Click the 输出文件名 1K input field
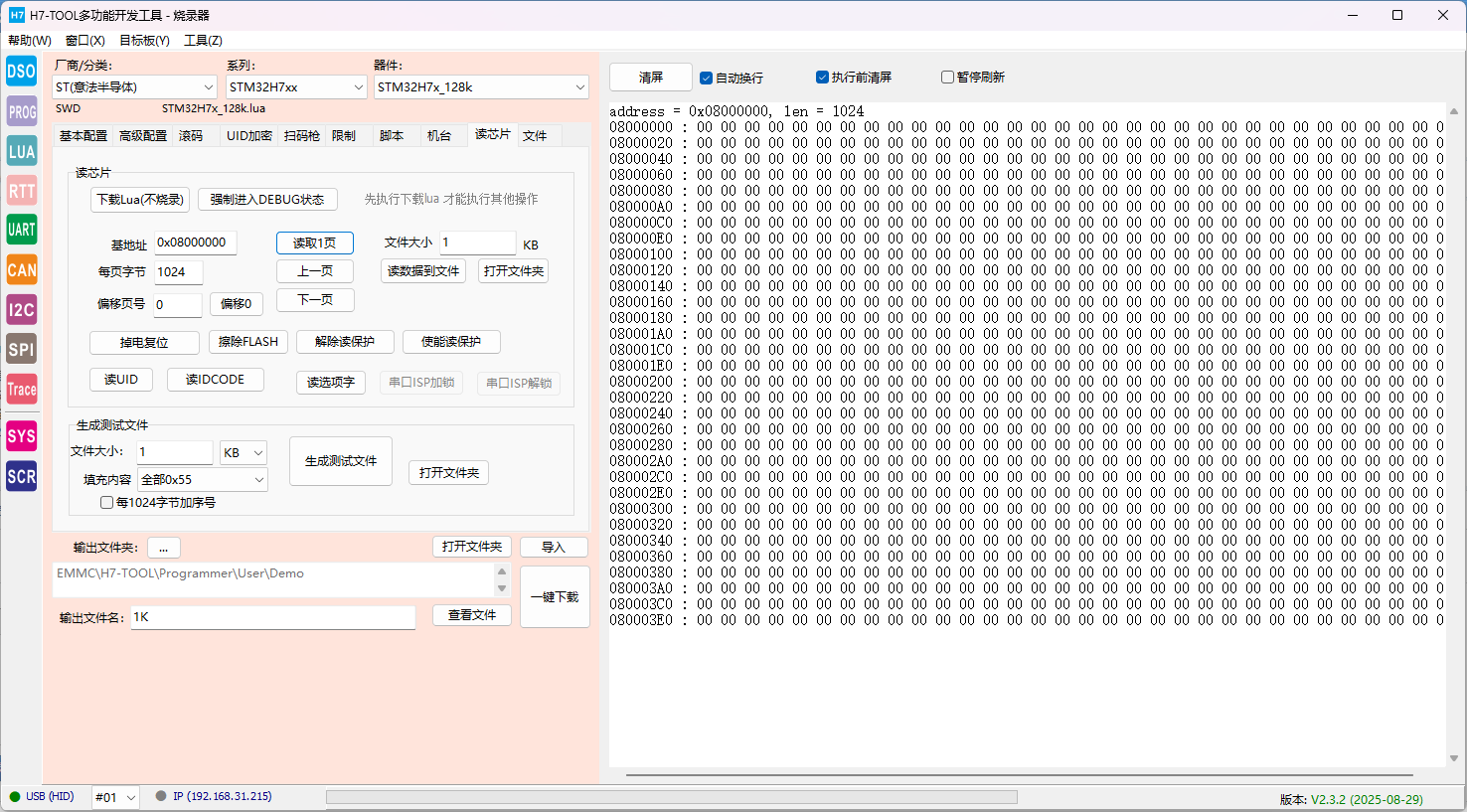The height and width of the screenshot is (812, 1467). pos(273,617)
